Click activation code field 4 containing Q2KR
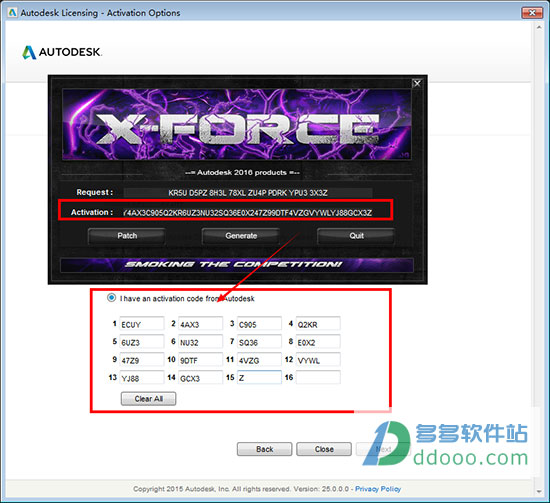Viewport: 550px width, 503px height. click(318, 324)
